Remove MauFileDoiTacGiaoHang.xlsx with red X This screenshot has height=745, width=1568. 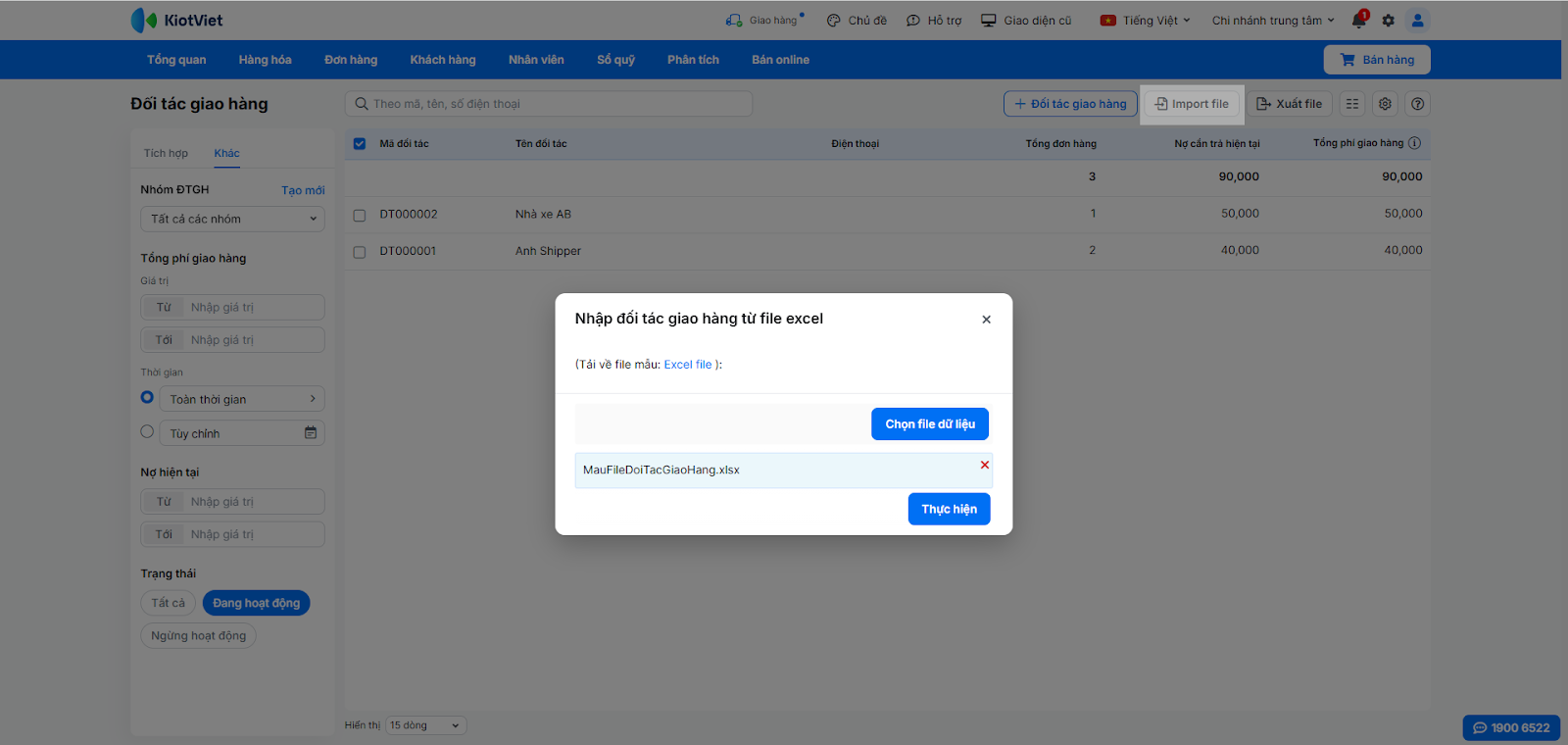pos(985,465)
